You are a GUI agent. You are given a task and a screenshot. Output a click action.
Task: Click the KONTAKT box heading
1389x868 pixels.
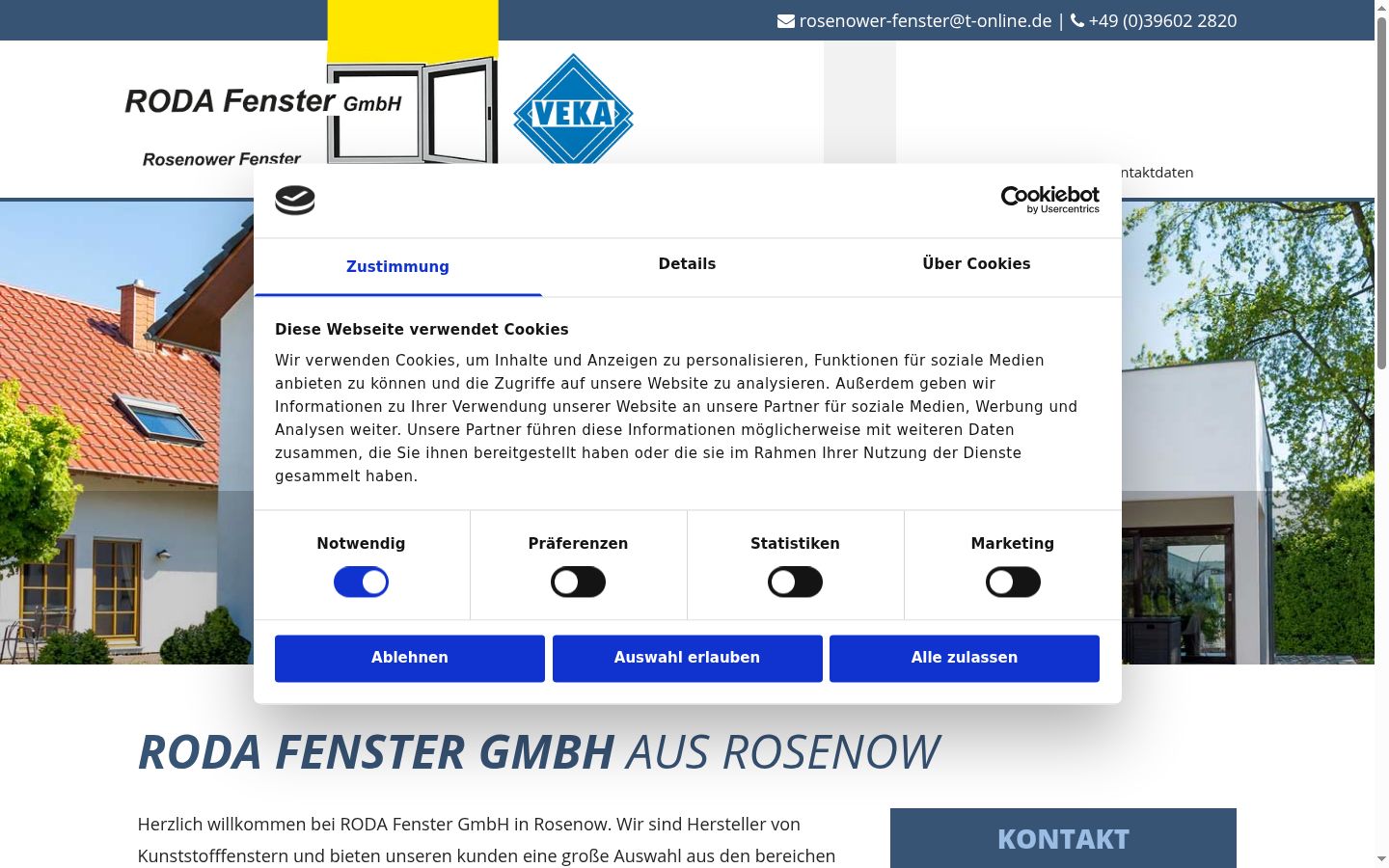1063,839
